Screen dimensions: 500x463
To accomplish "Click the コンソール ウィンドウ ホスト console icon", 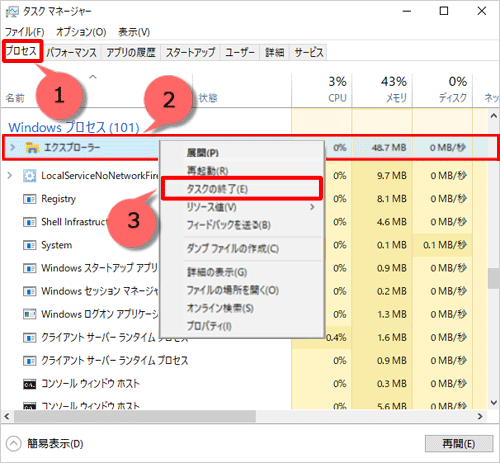I will (x=29, y=384).
